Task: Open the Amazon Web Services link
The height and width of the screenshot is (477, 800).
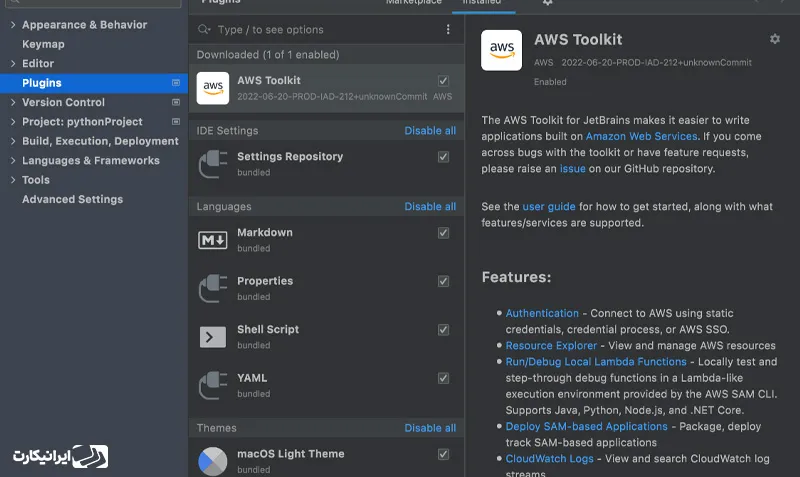Action: [x=641, y=136]
